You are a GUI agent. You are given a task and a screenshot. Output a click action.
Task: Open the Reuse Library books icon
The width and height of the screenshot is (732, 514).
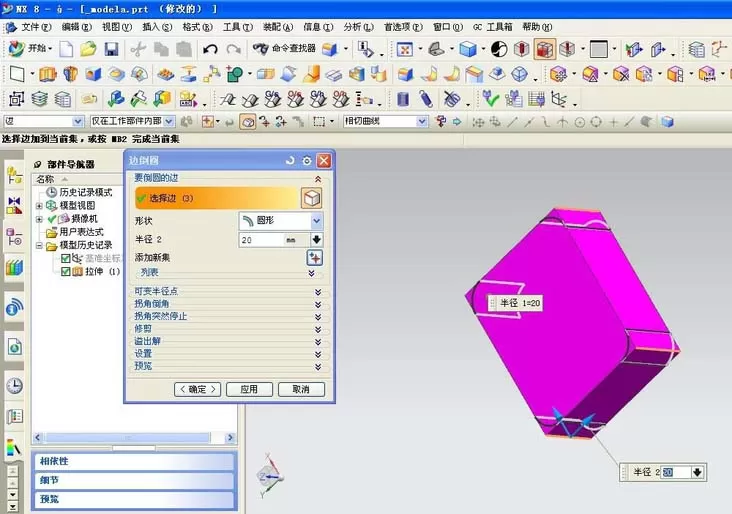click(14, 268)
